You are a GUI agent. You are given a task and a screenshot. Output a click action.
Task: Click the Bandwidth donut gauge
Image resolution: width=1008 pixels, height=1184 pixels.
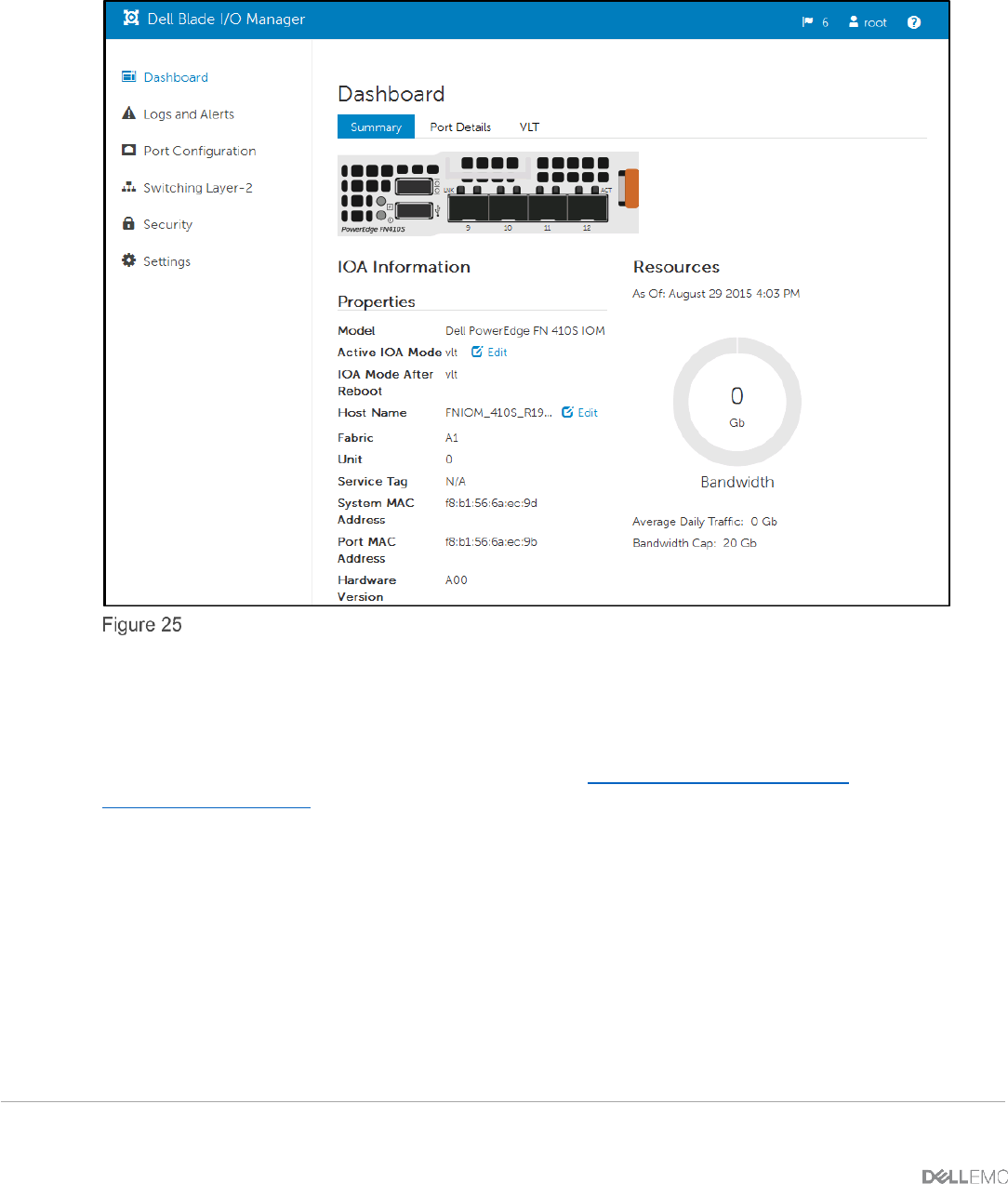tap(736, 401)
